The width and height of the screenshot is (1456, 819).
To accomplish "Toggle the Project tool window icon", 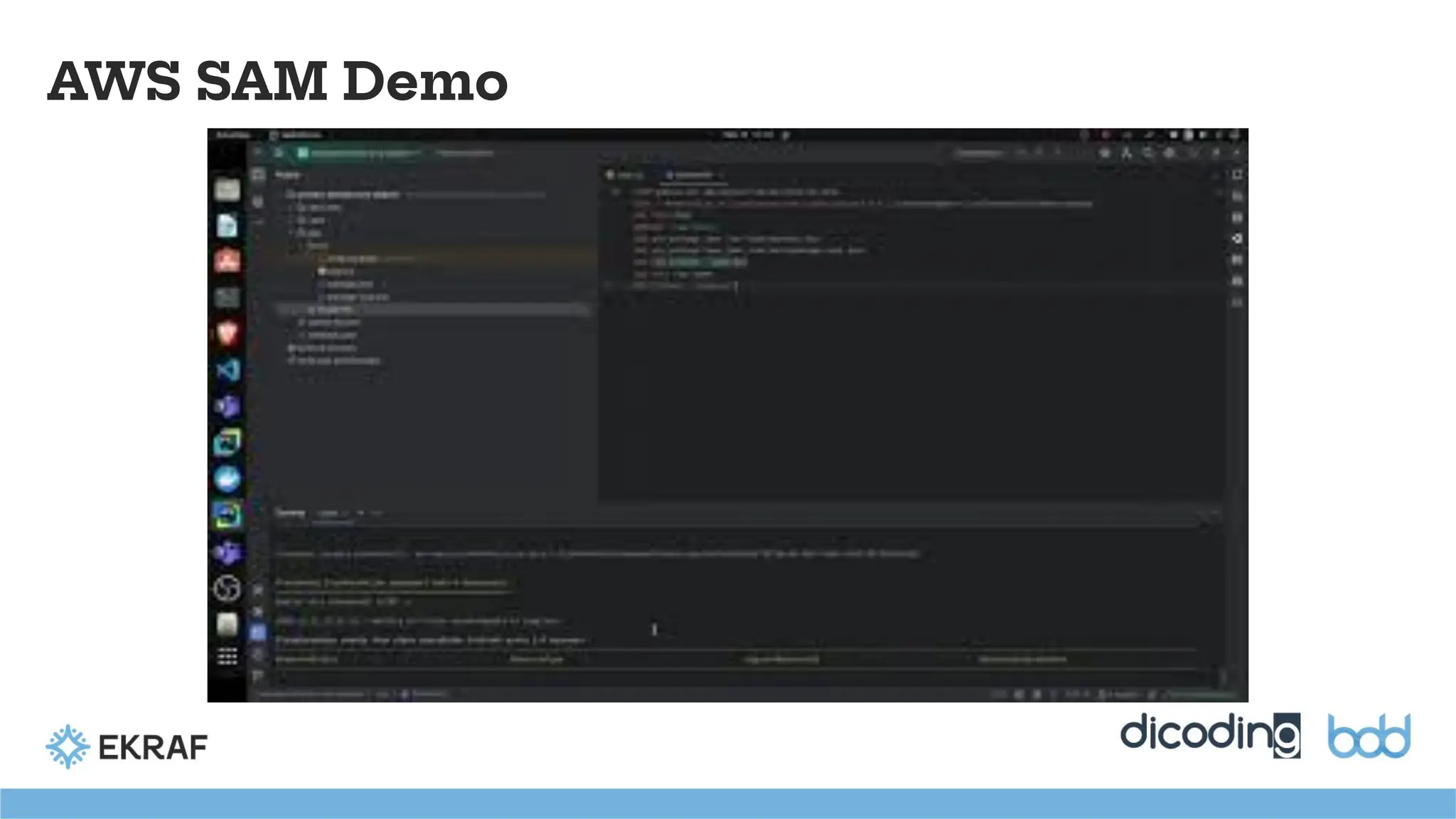I will (x=258, y=175).
